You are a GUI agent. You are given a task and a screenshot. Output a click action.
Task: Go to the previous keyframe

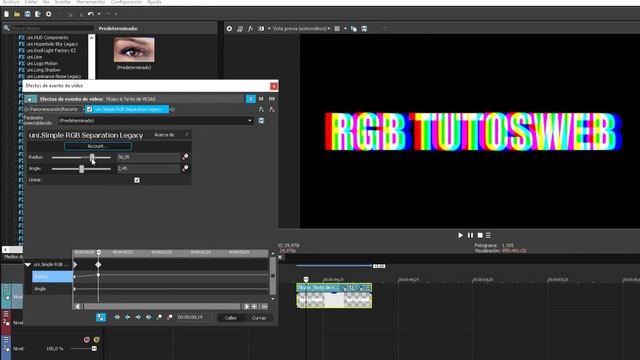click(x=127, y=317)
